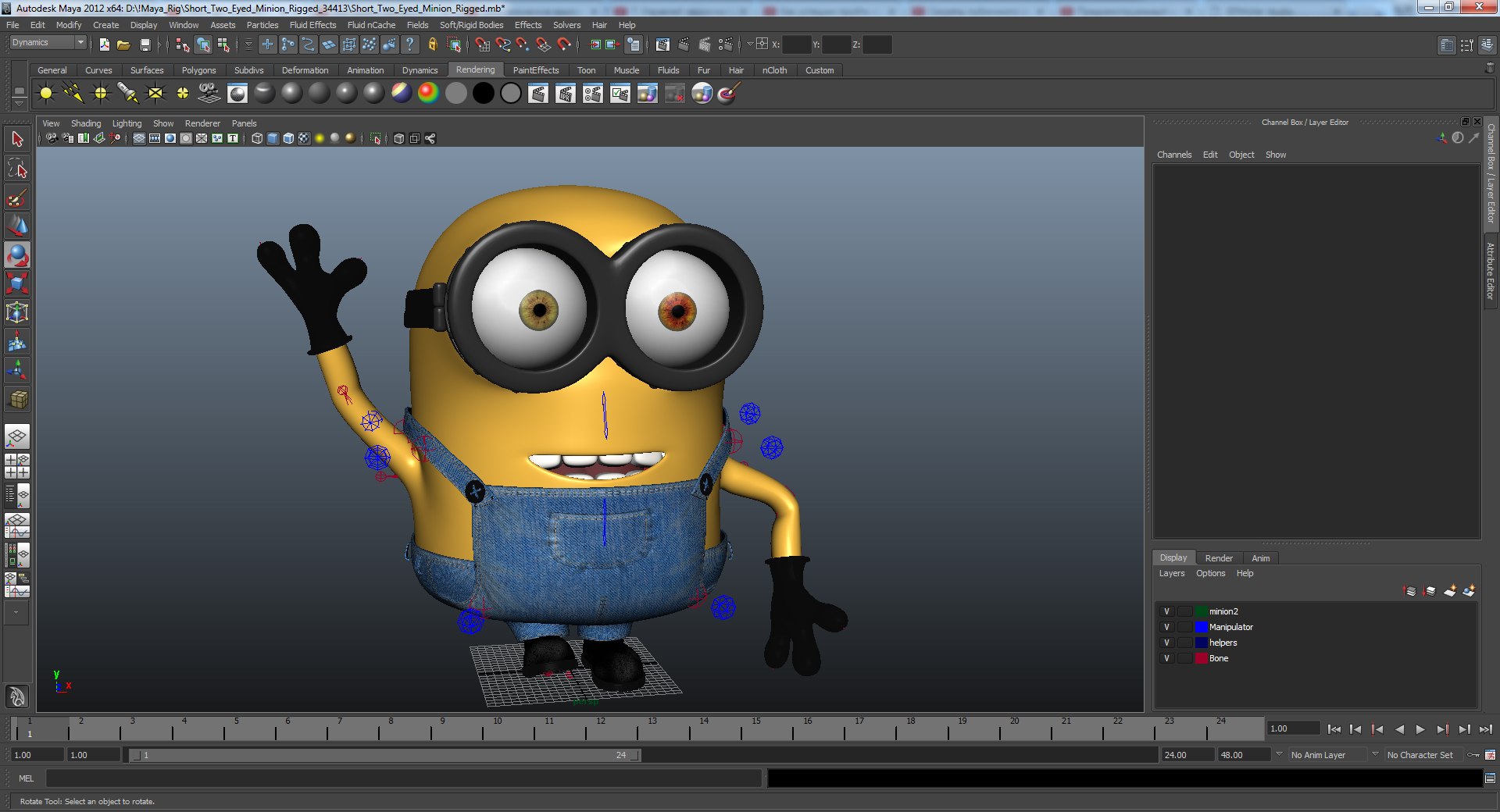Create spot light from shelf
The height and width of the screenshot is (812, 1500).
(128, 94)
